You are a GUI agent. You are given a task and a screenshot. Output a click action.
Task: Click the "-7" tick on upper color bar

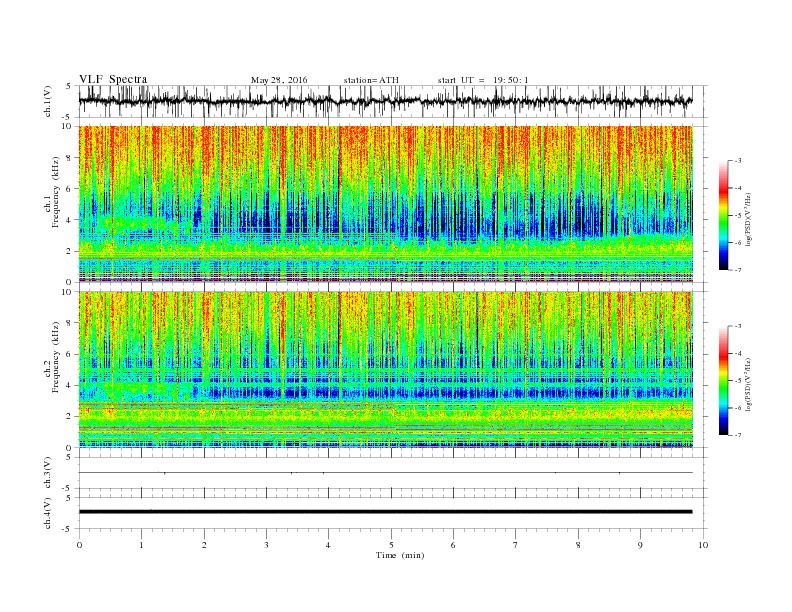pos(737,270)
